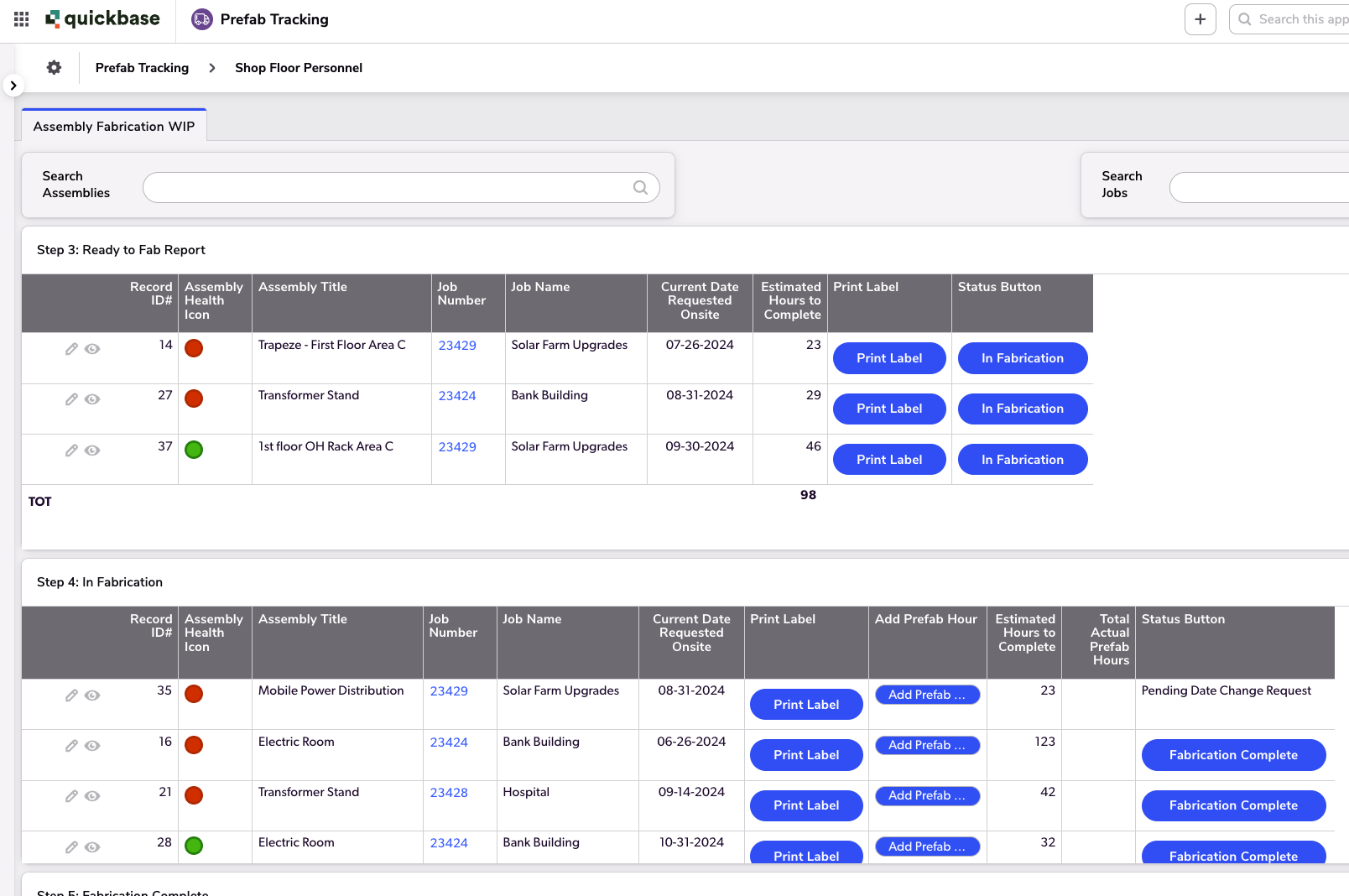
Task: Click the plus button to add new item
Action: [1200, 19]
